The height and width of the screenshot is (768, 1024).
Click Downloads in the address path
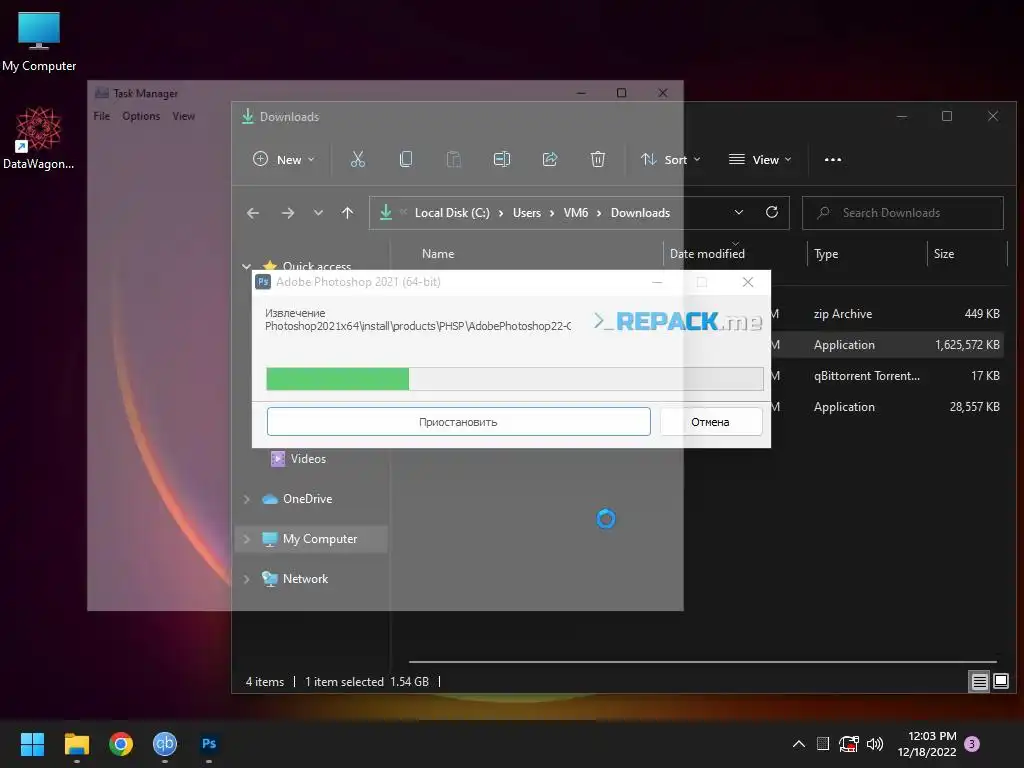[640, 213]
